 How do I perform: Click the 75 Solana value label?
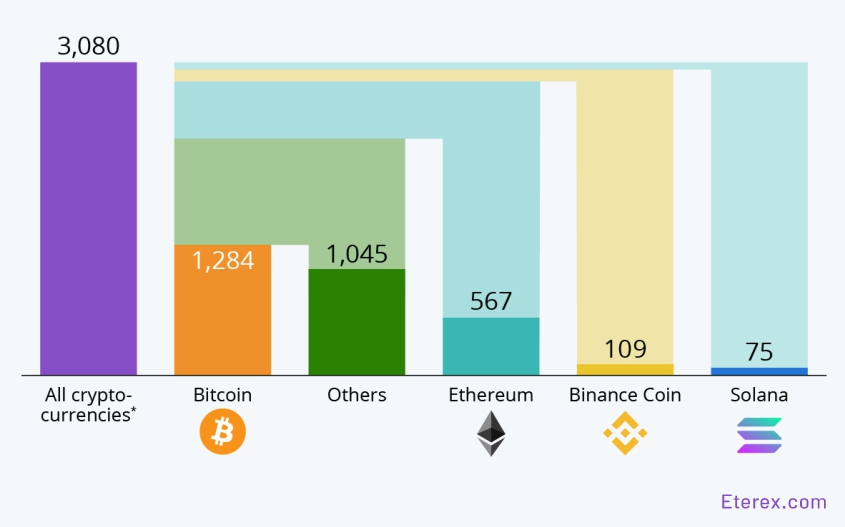pyautogui.click(x=759, y=353)
